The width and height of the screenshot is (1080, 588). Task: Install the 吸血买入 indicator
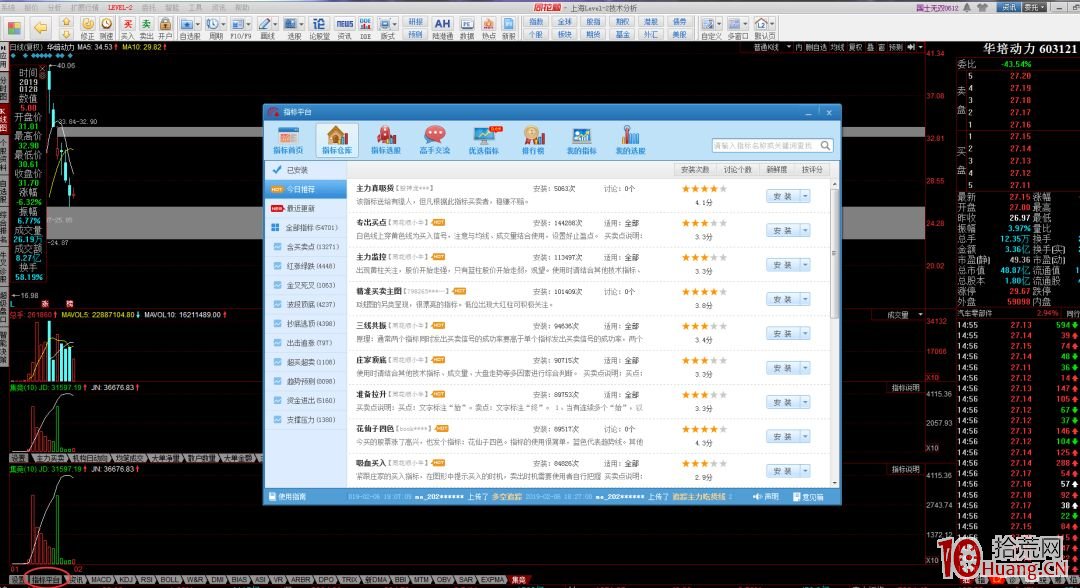point(783,471)
